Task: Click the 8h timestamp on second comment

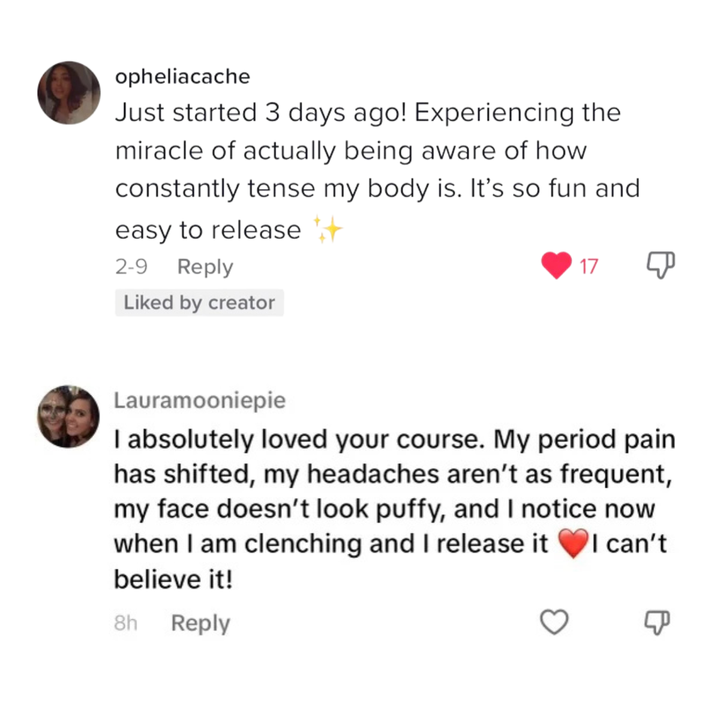Action: click(x=125, y=623)
